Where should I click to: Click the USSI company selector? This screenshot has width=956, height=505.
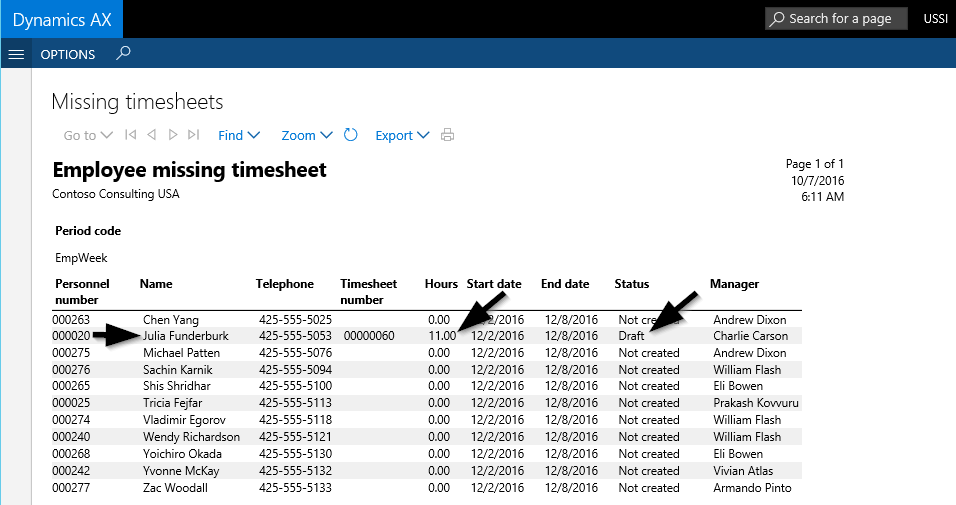(935, 19)
